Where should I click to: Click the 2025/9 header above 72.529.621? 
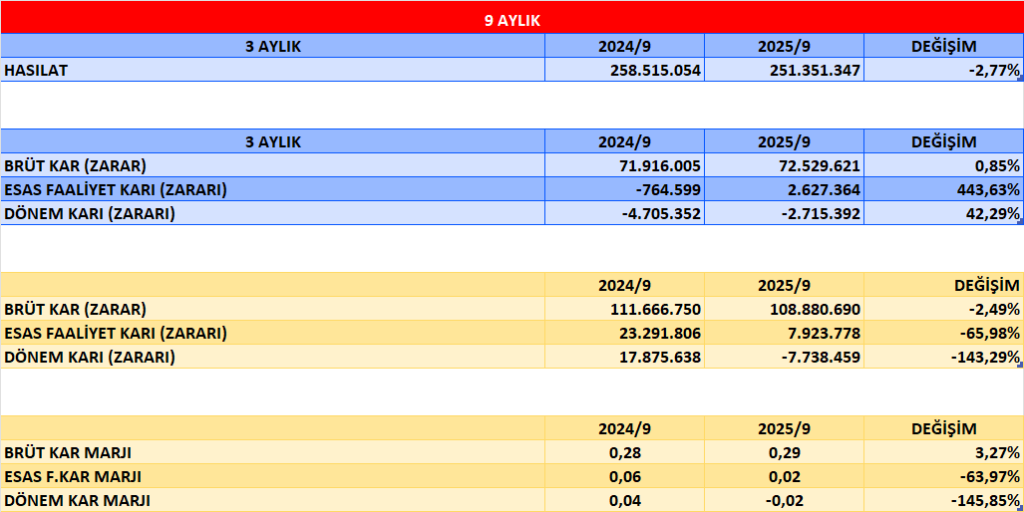tap(784, 142)
